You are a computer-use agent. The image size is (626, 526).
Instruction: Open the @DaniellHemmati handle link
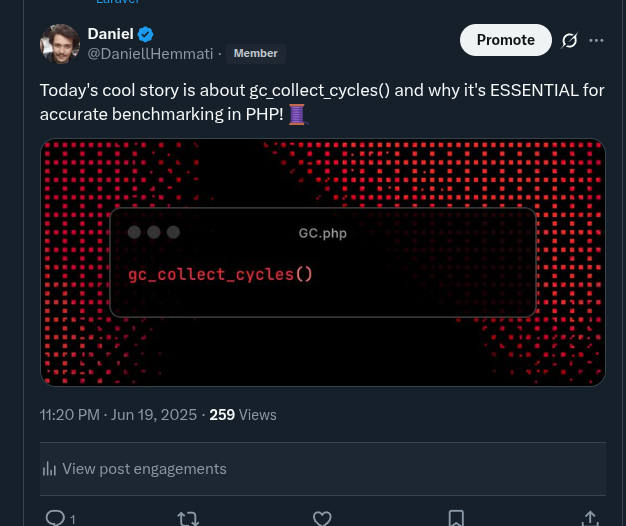click(x=150, y=53)
